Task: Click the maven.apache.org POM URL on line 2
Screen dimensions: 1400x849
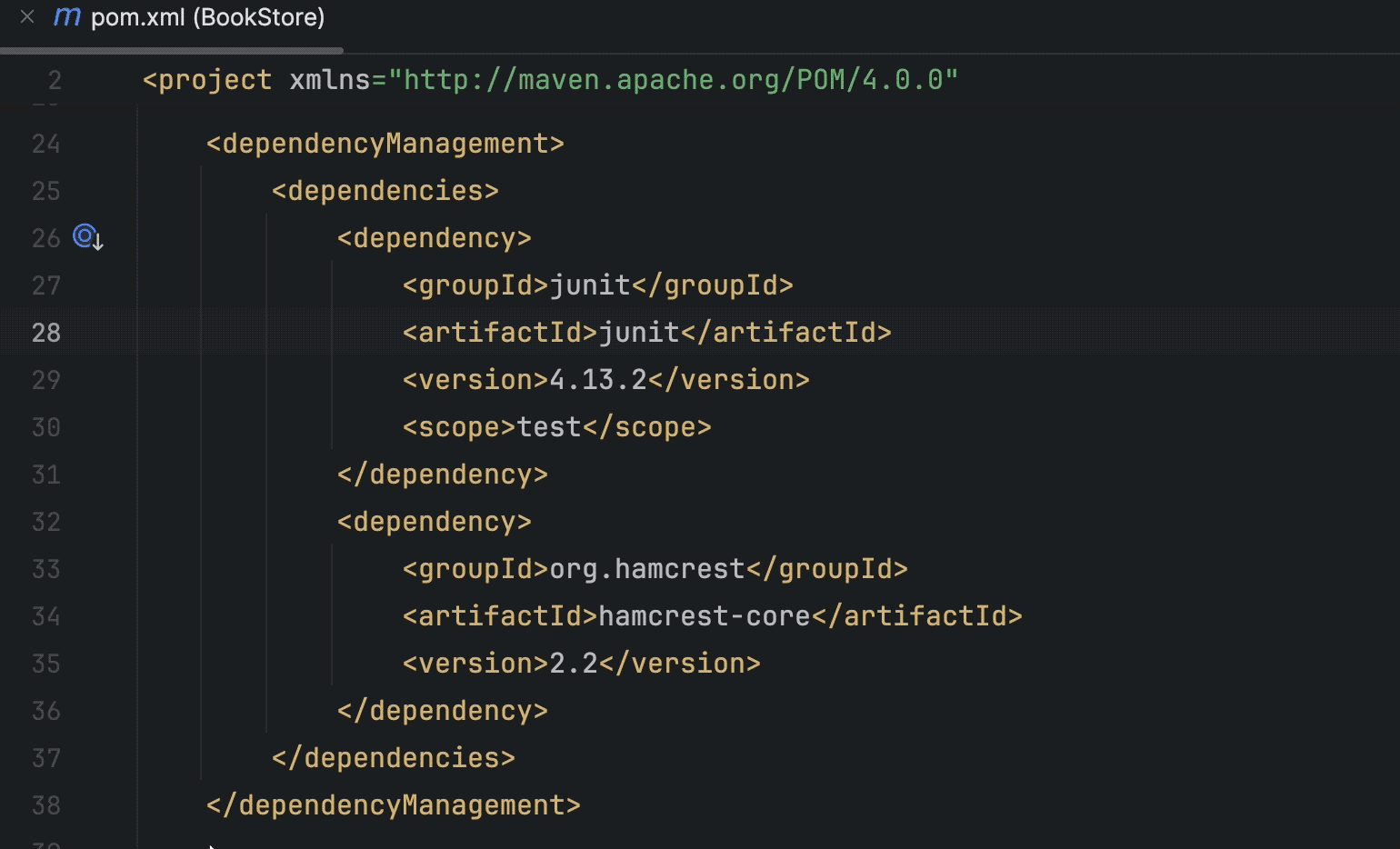Action: coord(677,80)
